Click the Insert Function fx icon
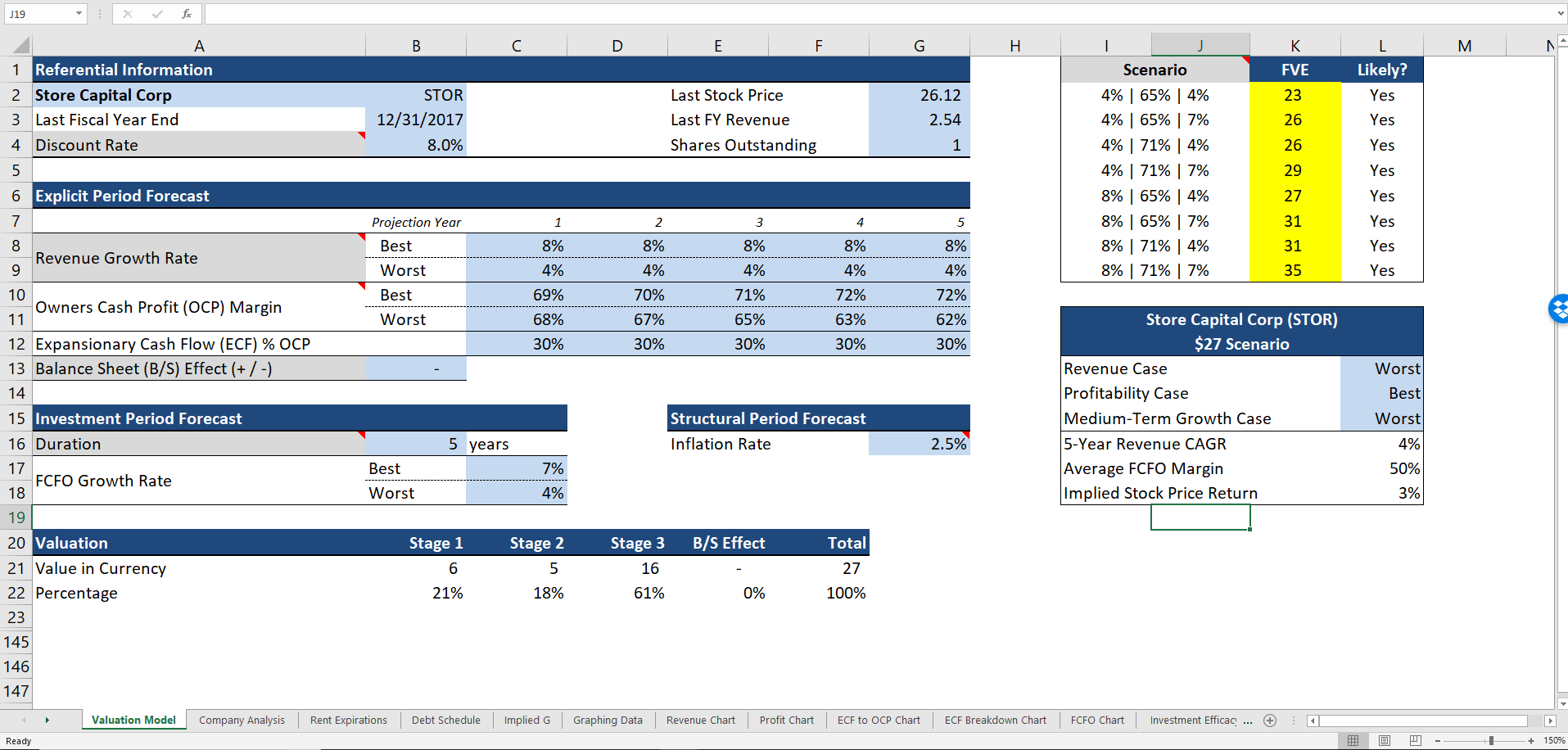The height and width of the screenshot is (750, 1568). [187, 14]
